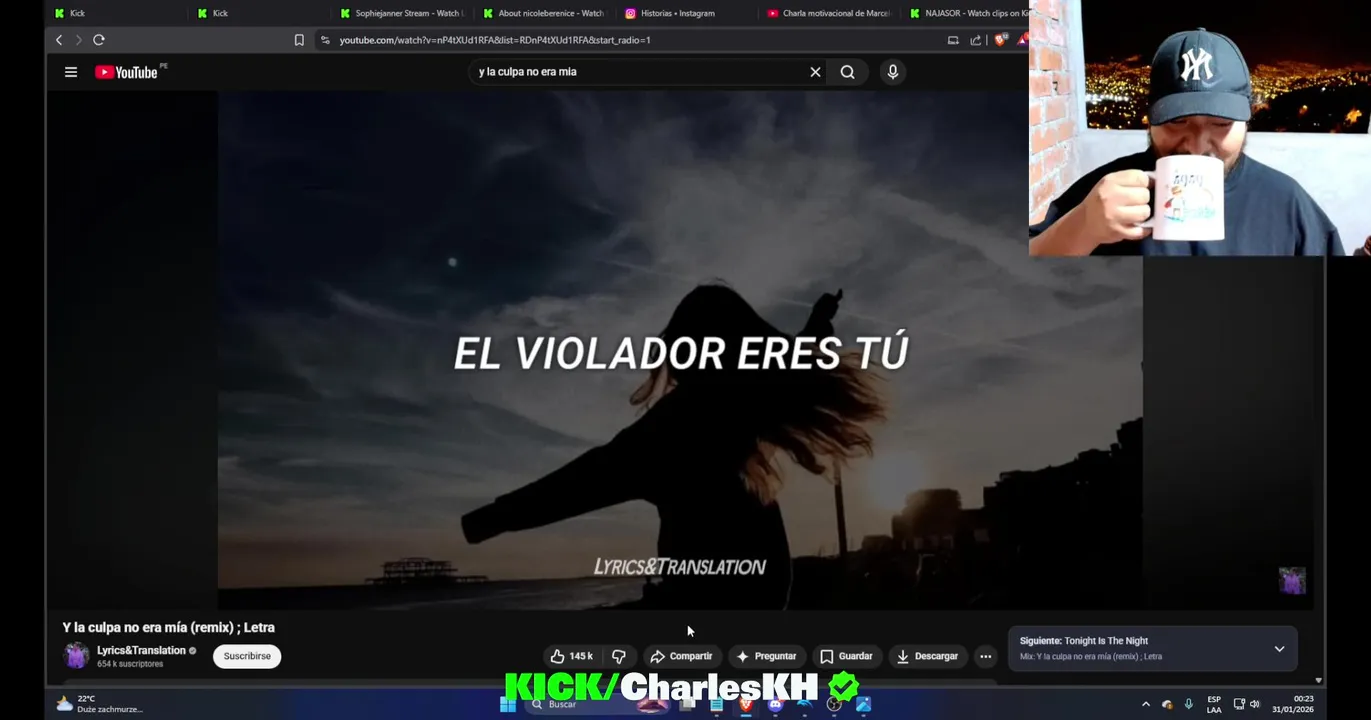This screenshot has height=720, width=1371.
Task: Open Lyrics&Translation channel name link
Action: click(141, 650)
